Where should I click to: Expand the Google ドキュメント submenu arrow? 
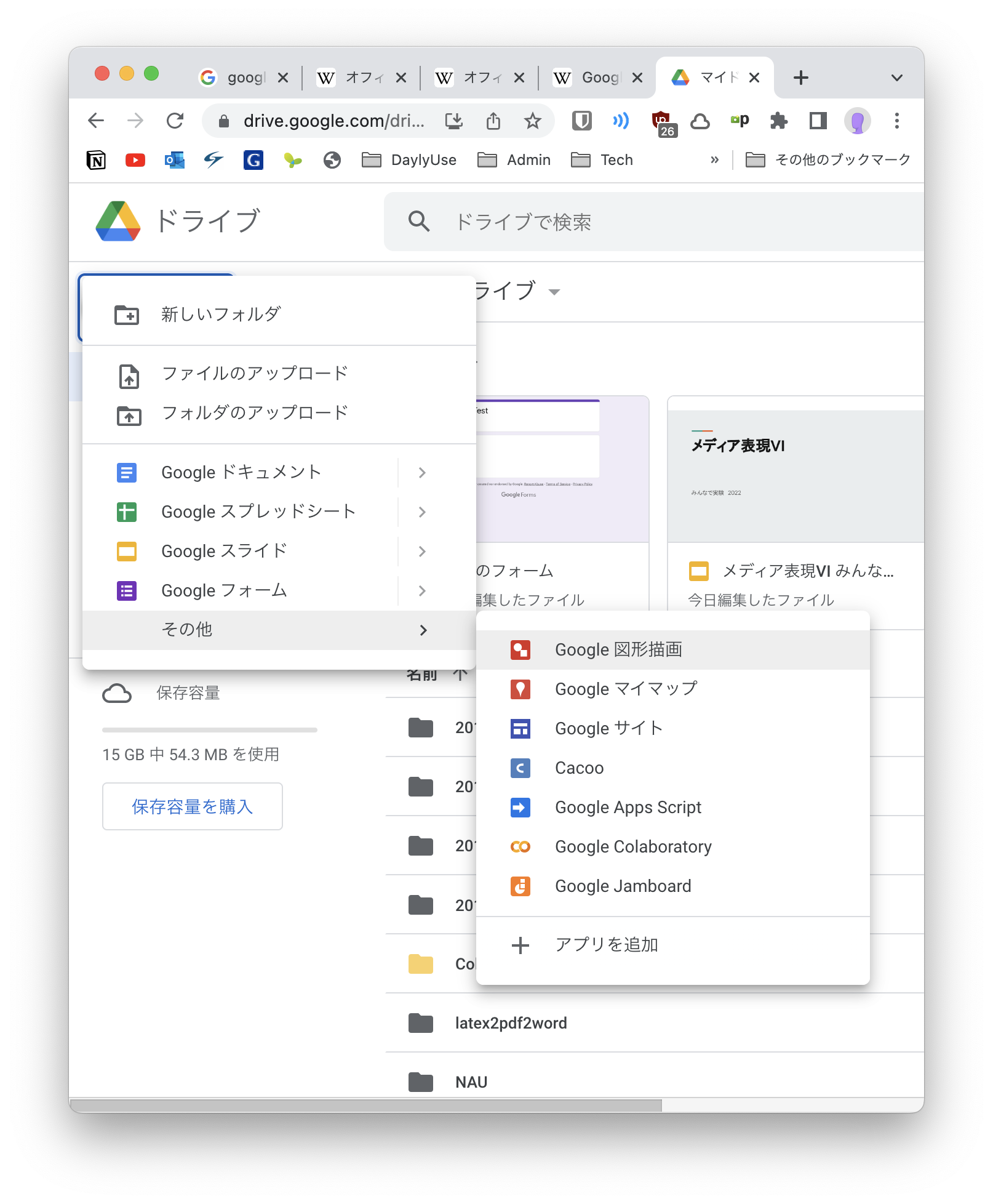(422, 473)
